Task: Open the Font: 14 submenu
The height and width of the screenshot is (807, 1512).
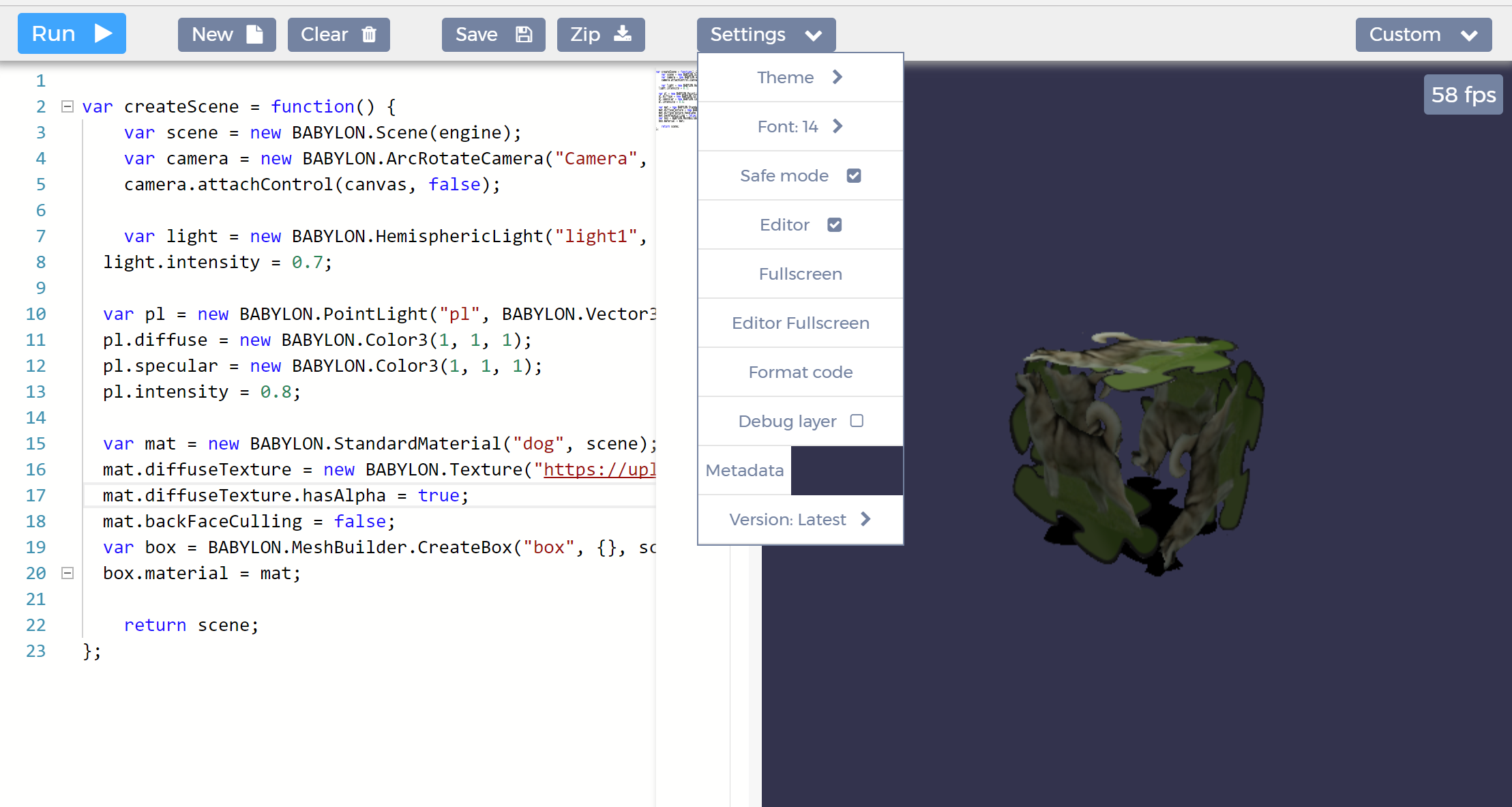Action: pyautogui.click(x=801, y=127)
